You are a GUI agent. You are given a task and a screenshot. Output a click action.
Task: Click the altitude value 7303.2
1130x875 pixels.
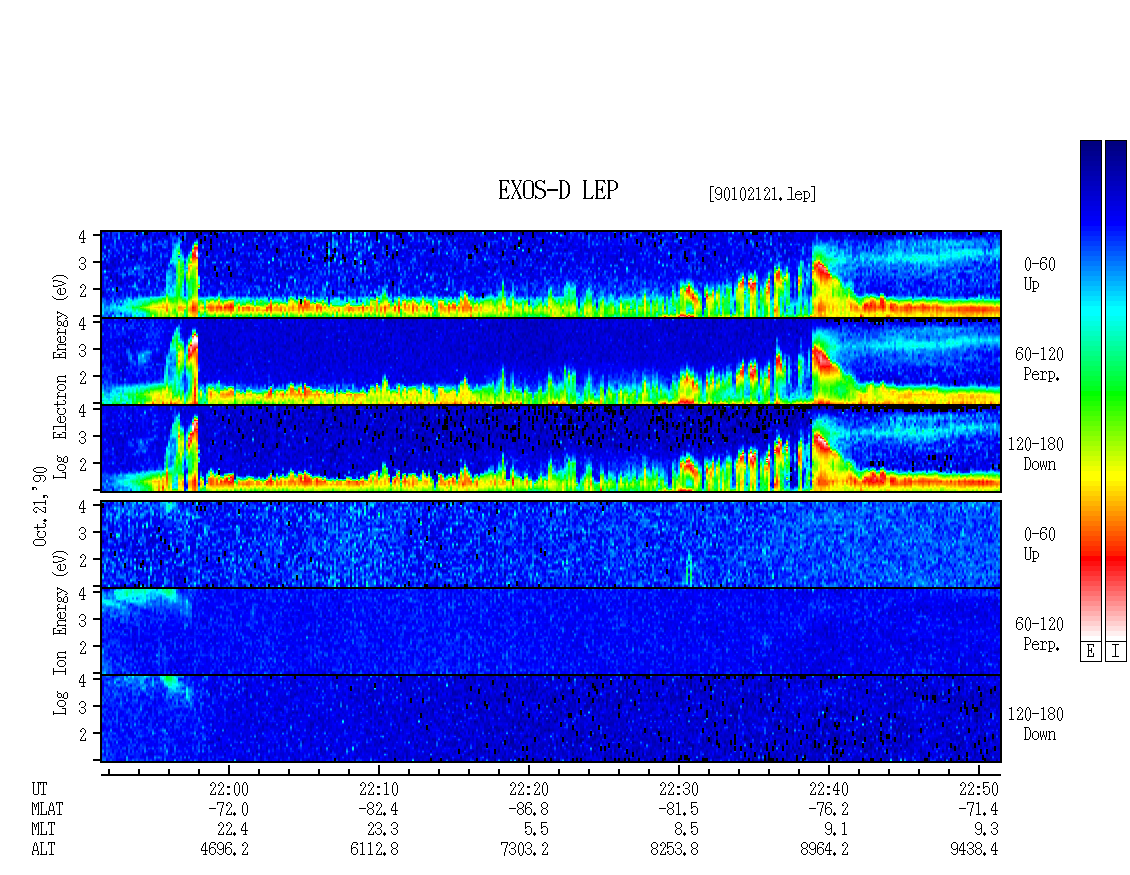525,849
